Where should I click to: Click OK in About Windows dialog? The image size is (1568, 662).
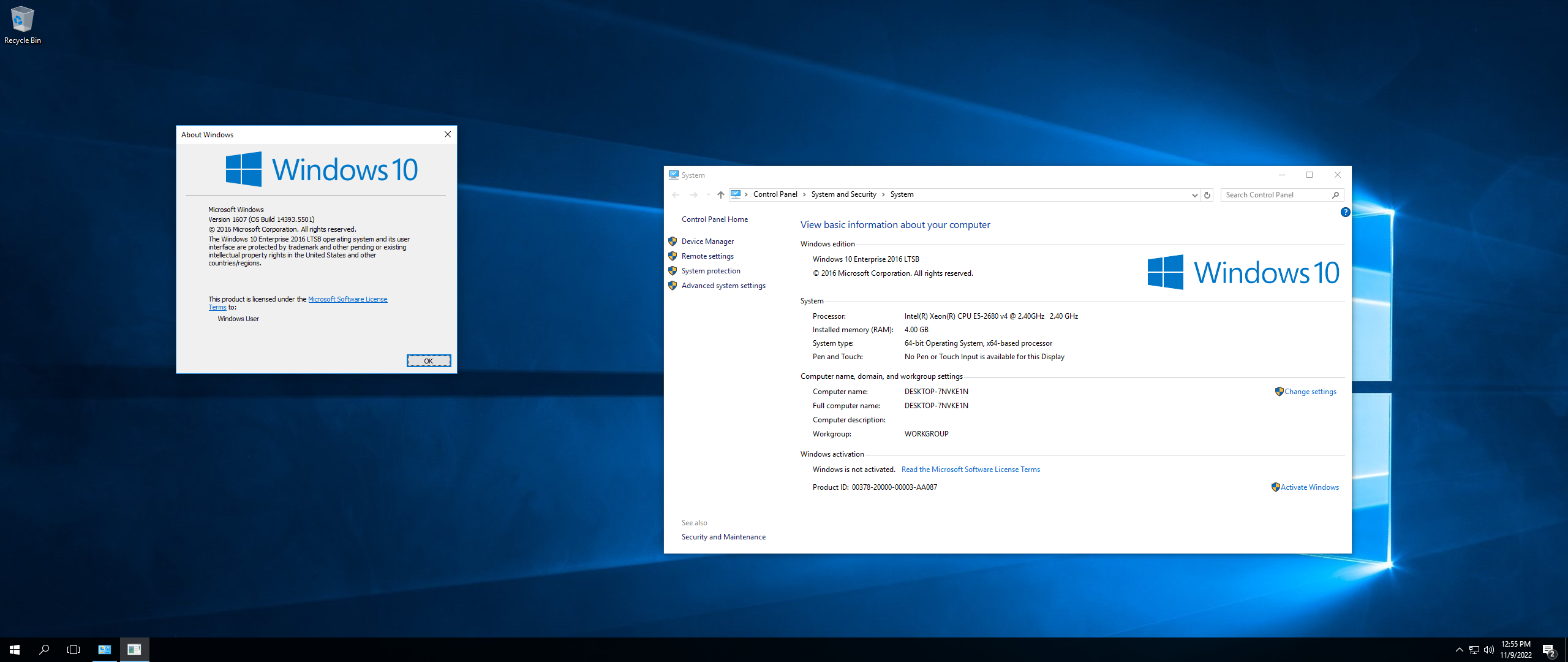(429, 361)
